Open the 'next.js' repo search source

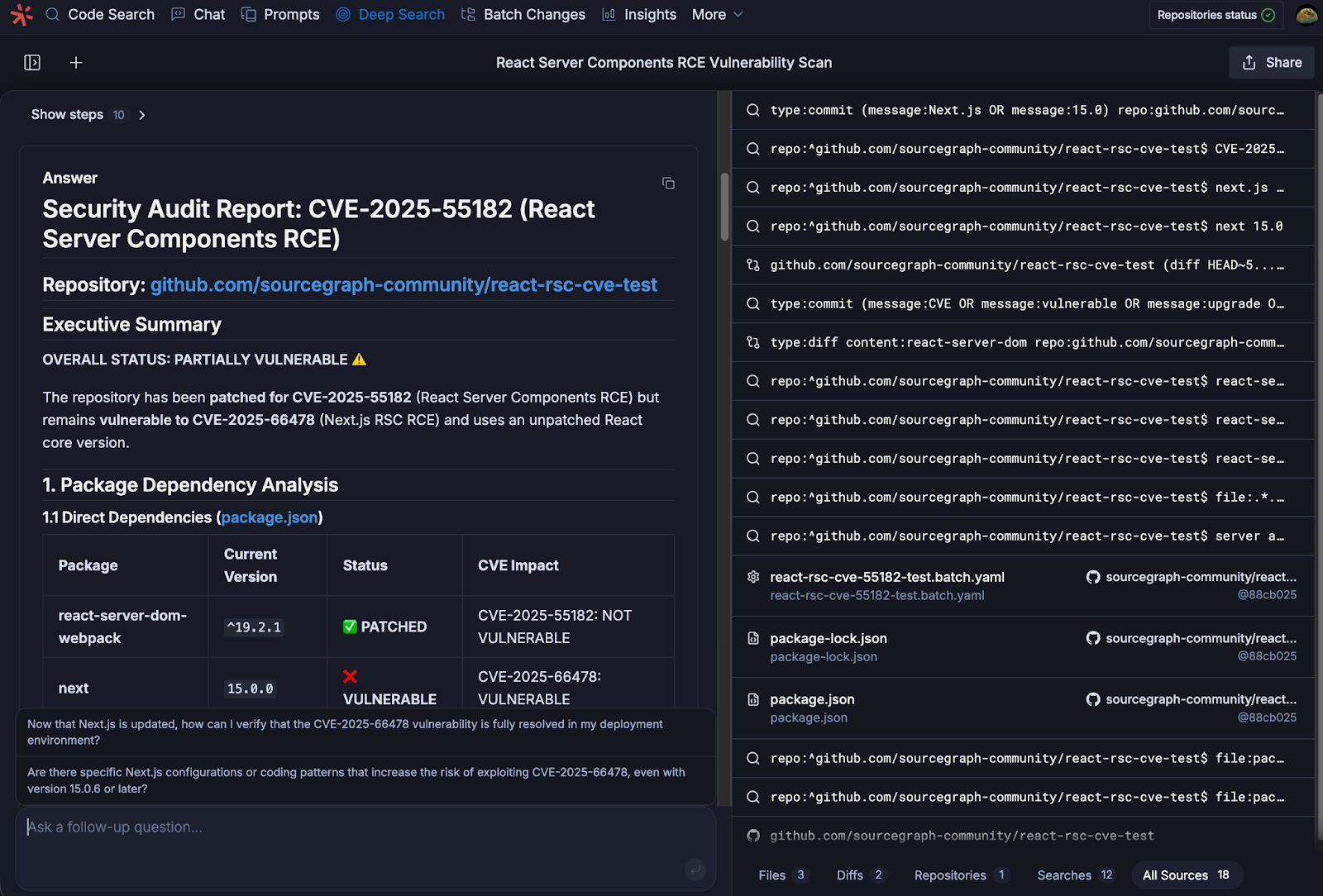1023,188
